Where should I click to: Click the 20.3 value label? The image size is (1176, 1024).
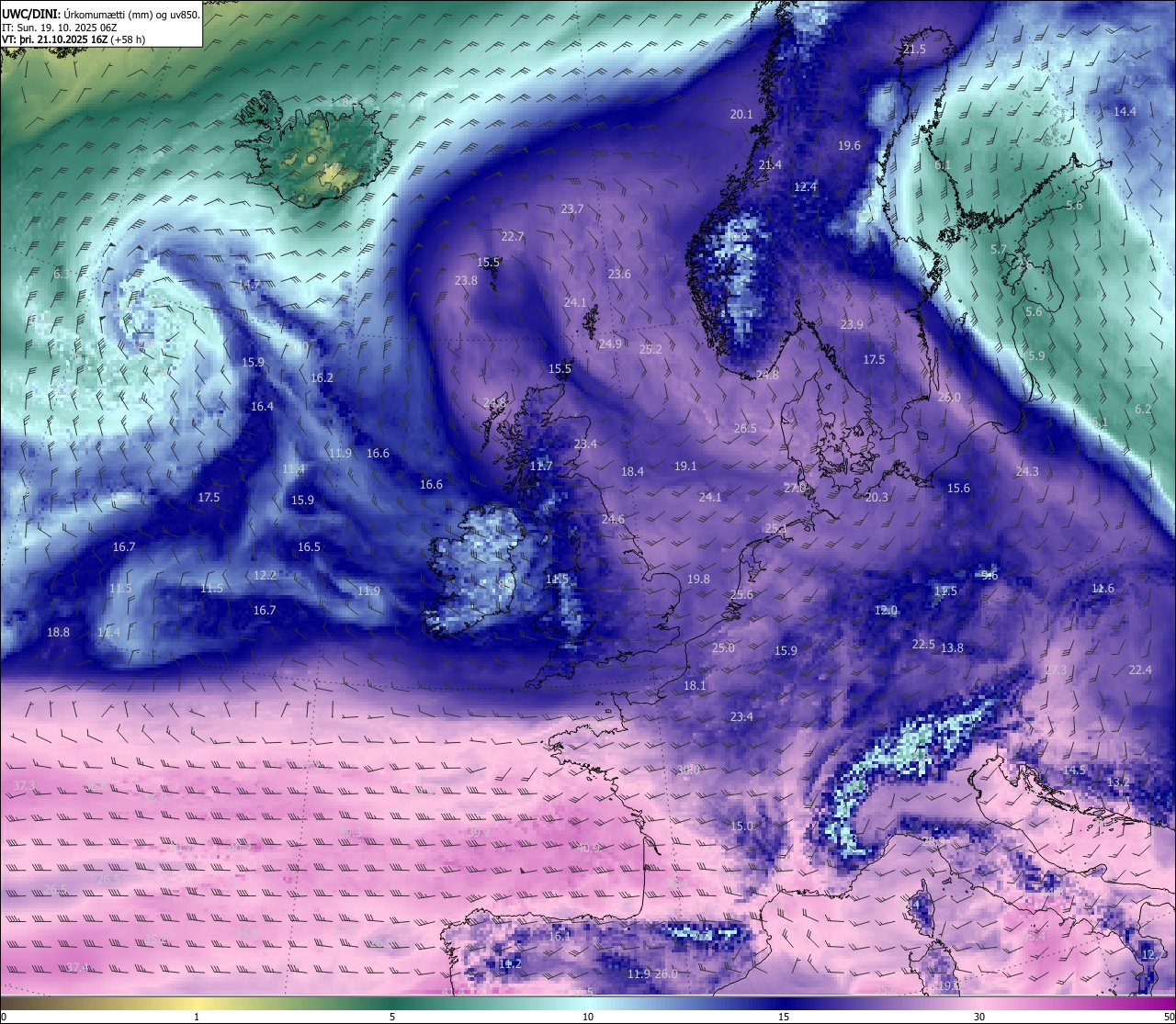coord(876,498)
